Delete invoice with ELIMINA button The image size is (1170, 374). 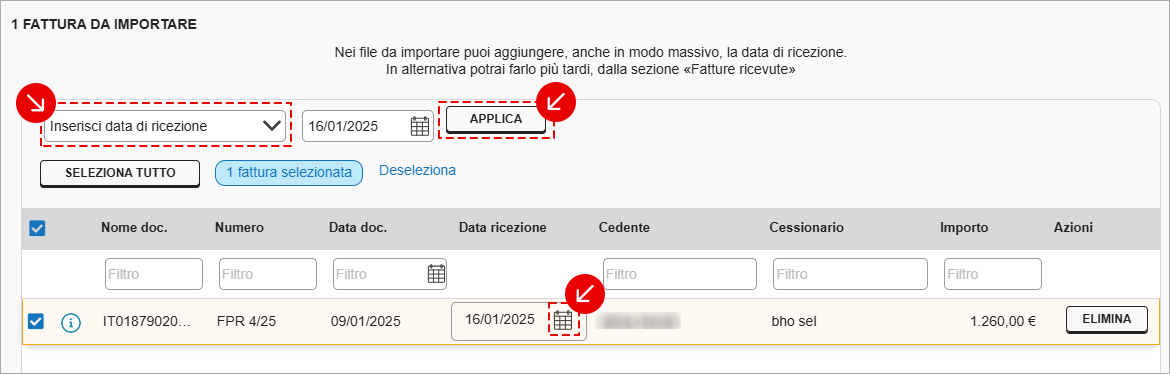point(1107,320)
